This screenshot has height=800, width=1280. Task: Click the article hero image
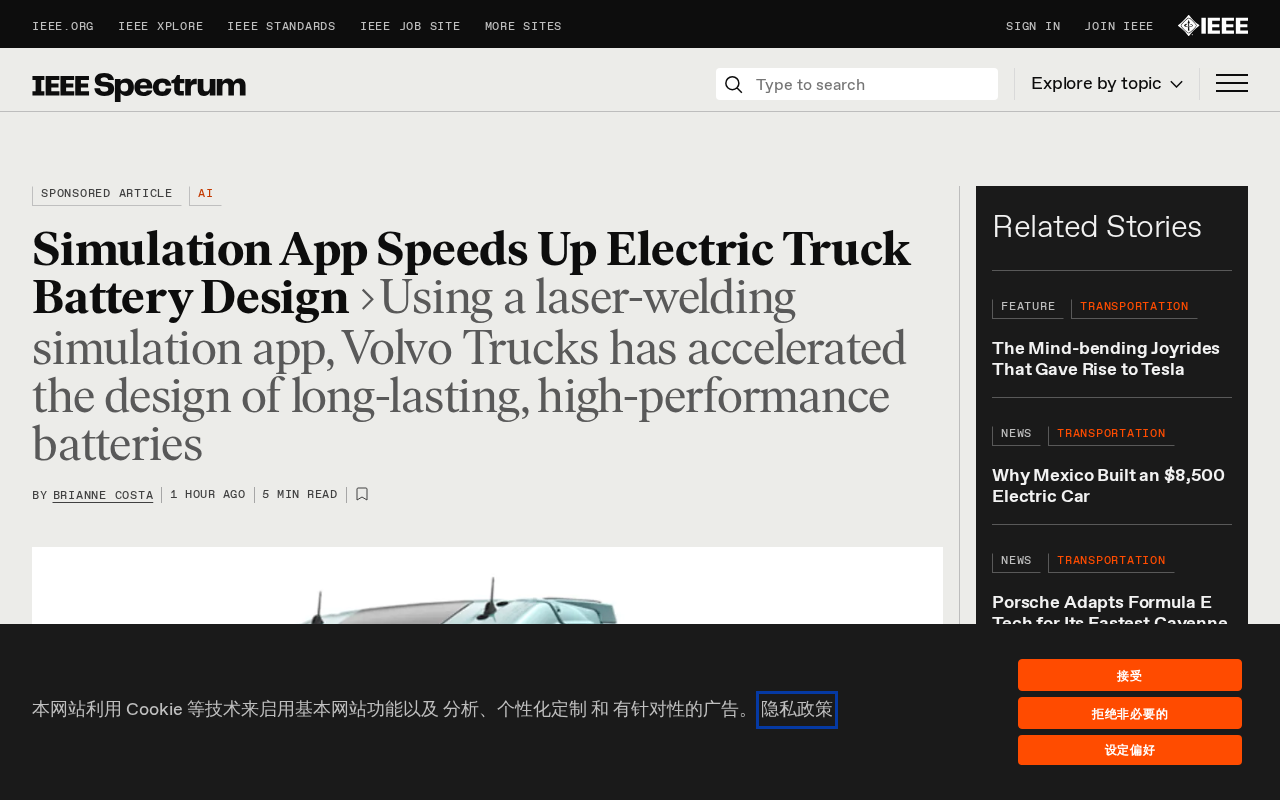(x=487, y=586)
